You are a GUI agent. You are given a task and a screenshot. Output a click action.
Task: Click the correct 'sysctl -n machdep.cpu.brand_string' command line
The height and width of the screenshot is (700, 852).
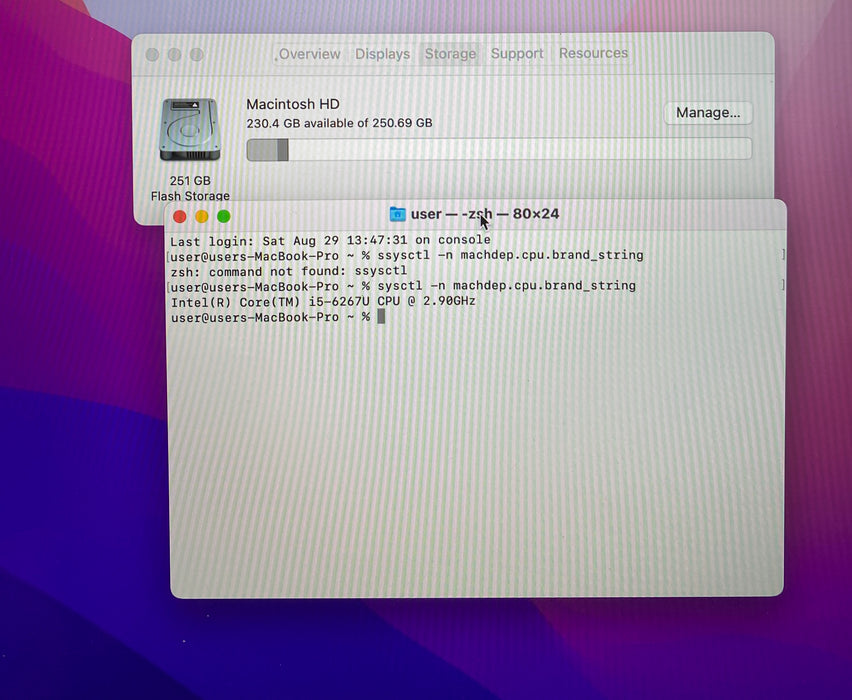pos(403,286)
